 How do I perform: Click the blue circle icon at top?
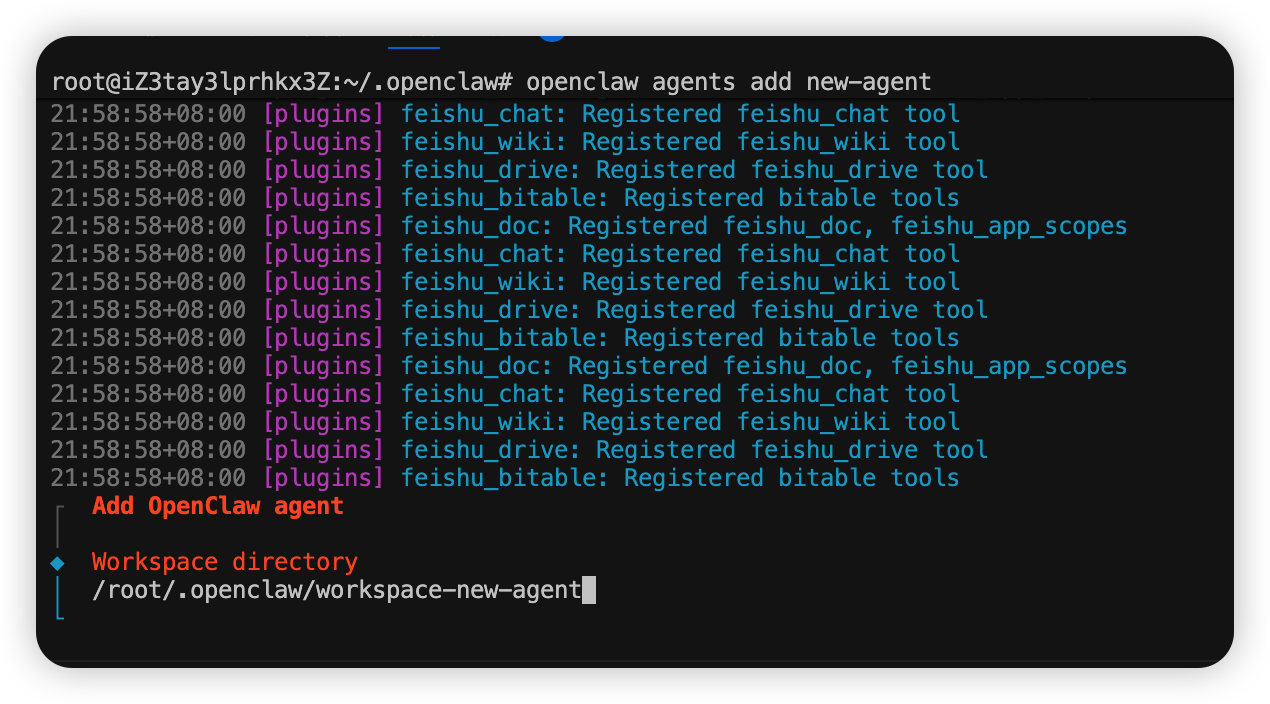pyautogui.click(x=552, y=35)
